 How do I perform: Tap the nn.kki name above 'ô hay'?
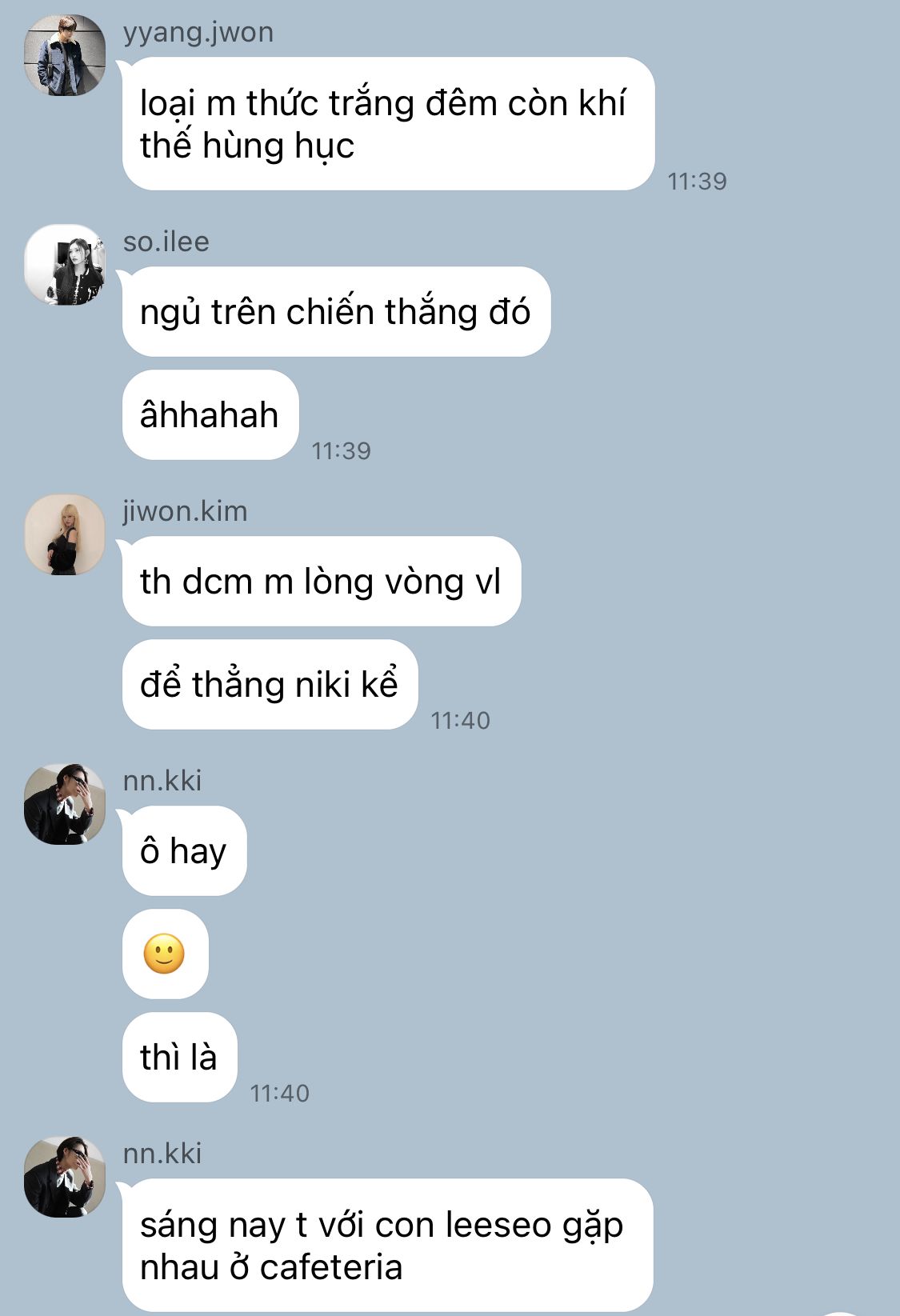pos(162,781)
